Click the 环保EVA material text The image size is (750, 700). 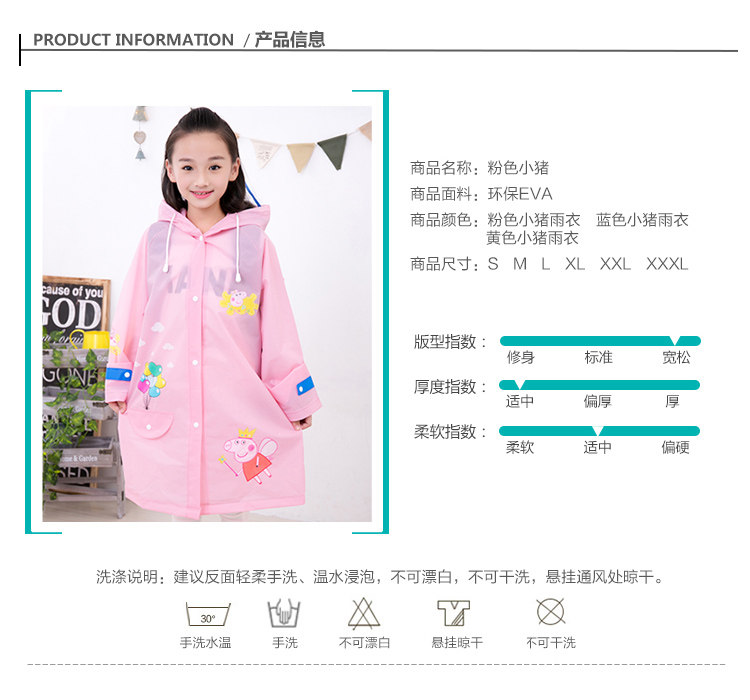(x=520, y=194)
